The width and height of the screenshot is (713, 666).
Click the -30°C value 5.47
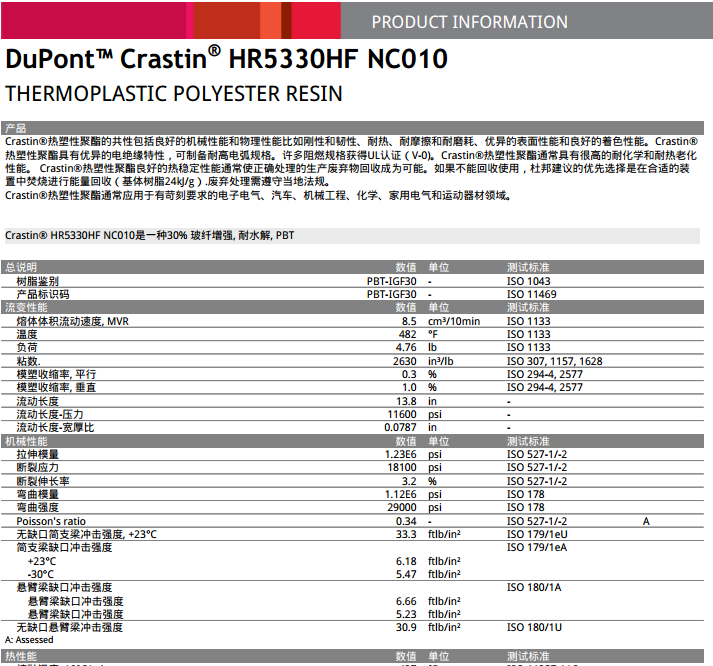407,574
